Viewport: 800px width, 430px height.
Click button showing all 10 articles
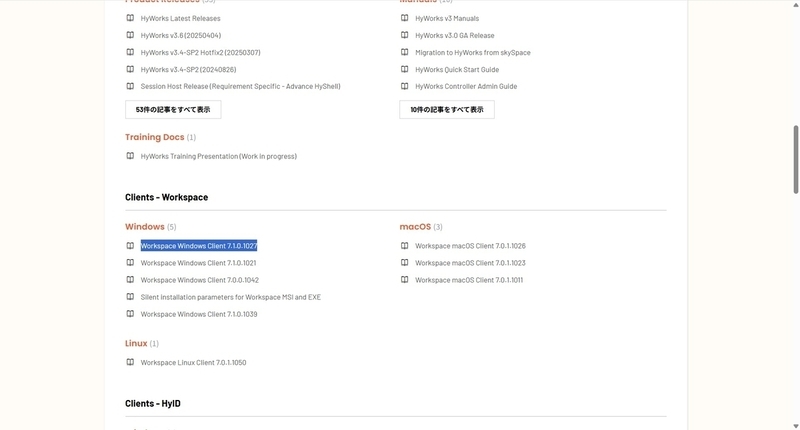[x=447, y=110]
